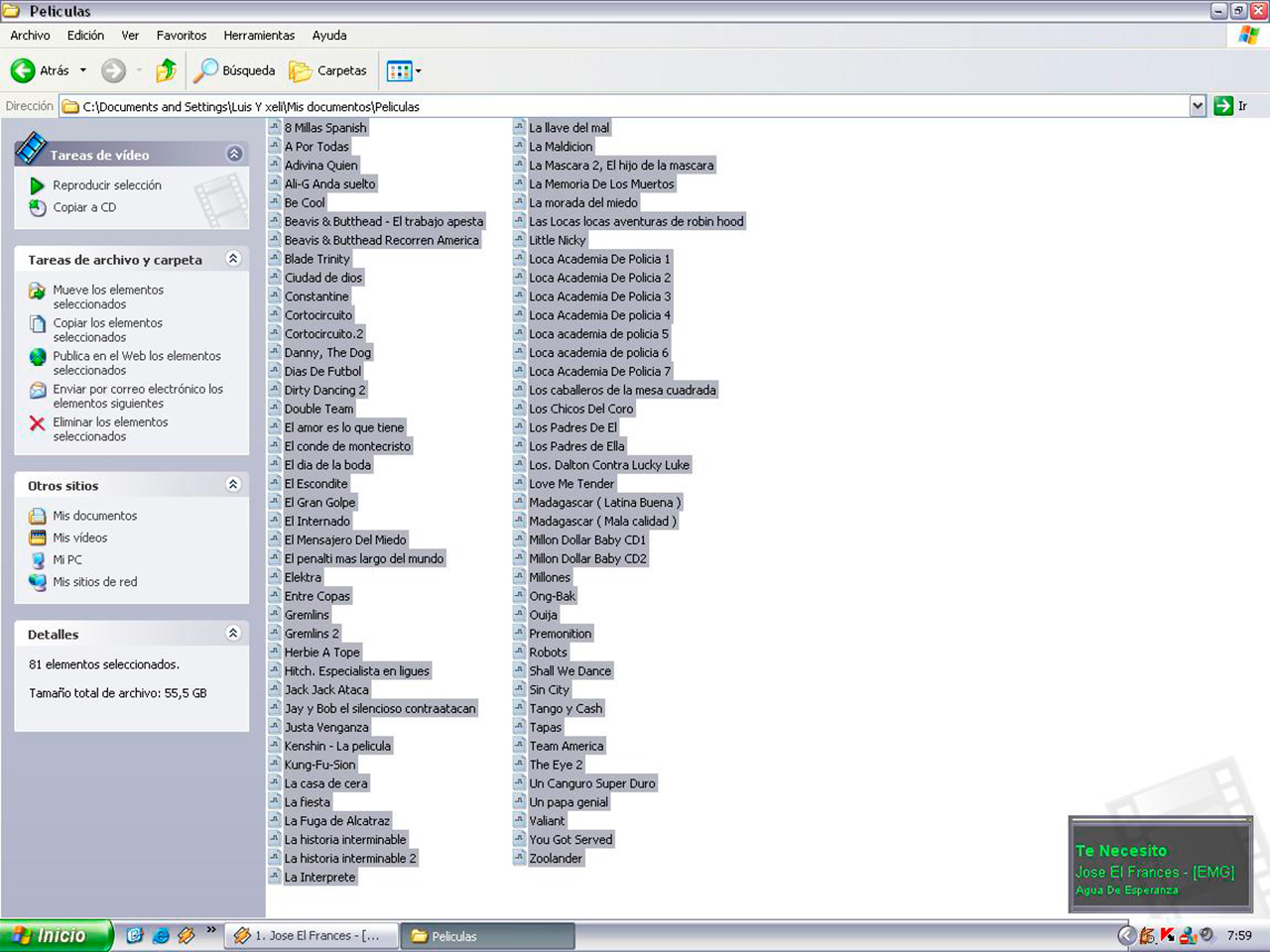This screenshot has height=952, width=1270.
Task: Collapse Tareas de archivo y carpeta panel
Action: click(233, 259)
